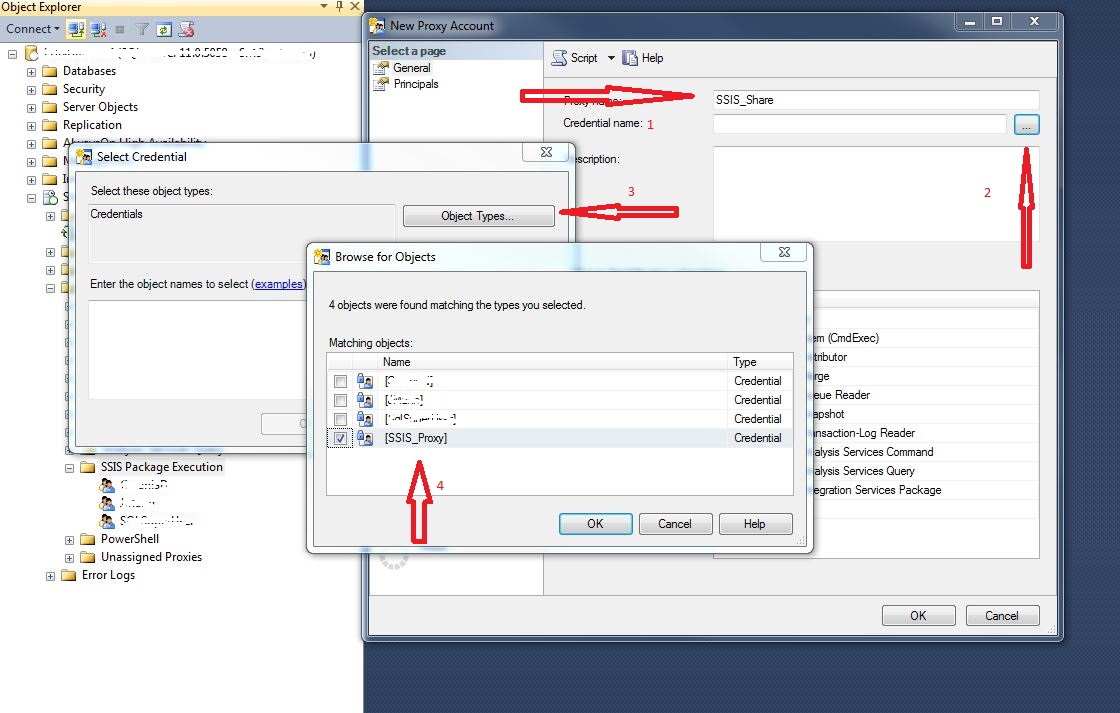
Task: Click Cancel in New Proxy Account dialog
Action: tap(1001, 615)
